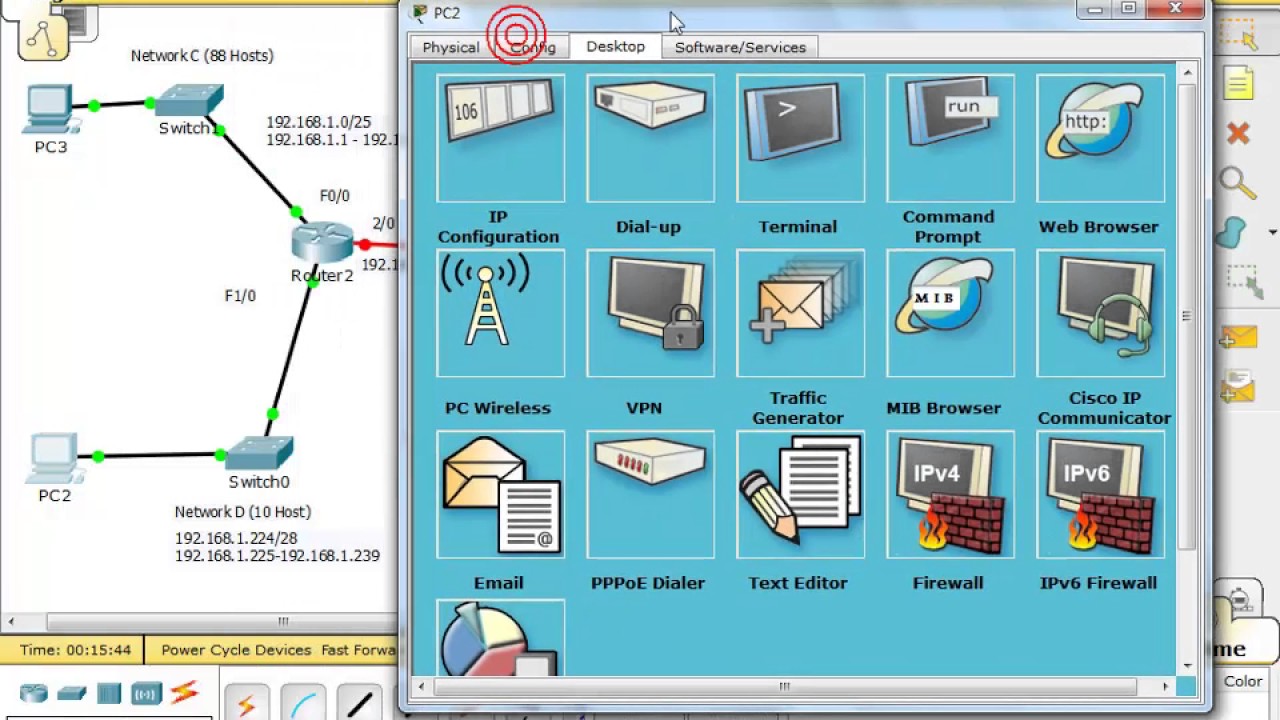Image resolution: width=1280 pixels, height=720 pixels.
Task: Open the Traffic Generator
Action: click(800, 313)
